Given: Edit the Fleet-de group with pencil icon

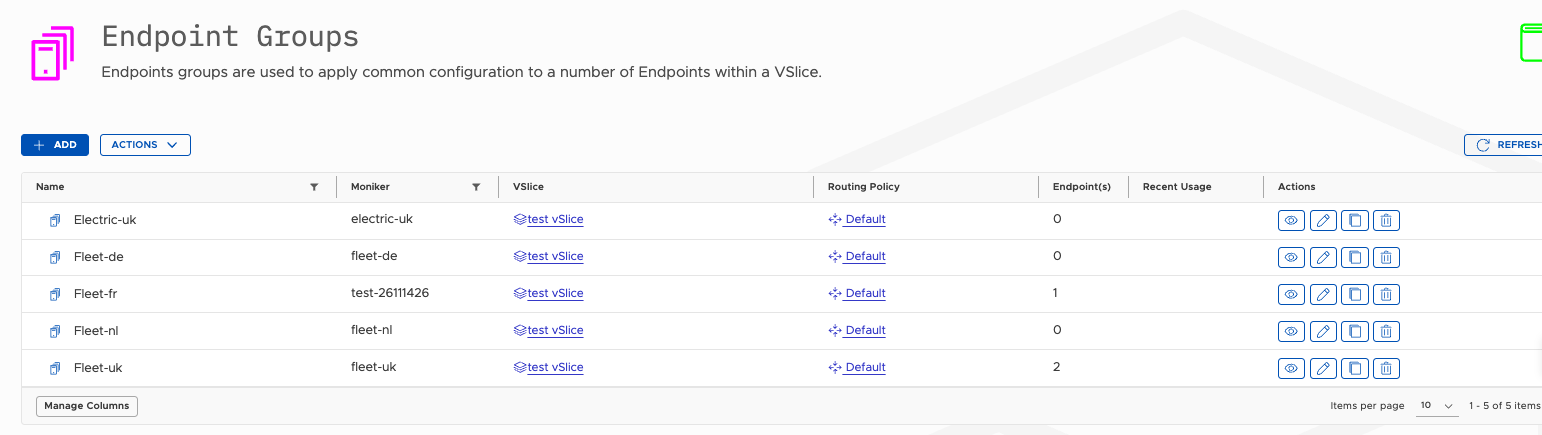Looking at the screenshot, I should coord(1323,258).
